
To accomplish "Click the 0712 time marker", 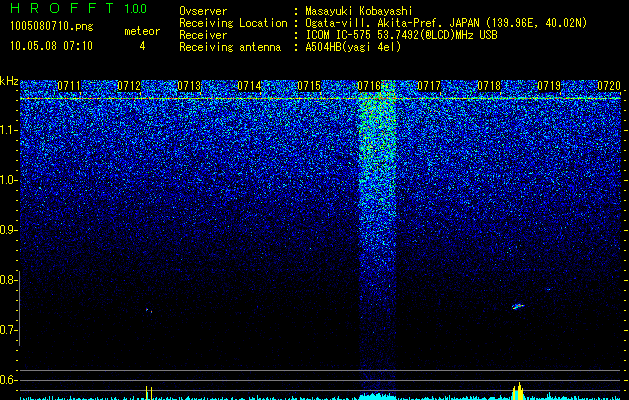I will point(129,86).
